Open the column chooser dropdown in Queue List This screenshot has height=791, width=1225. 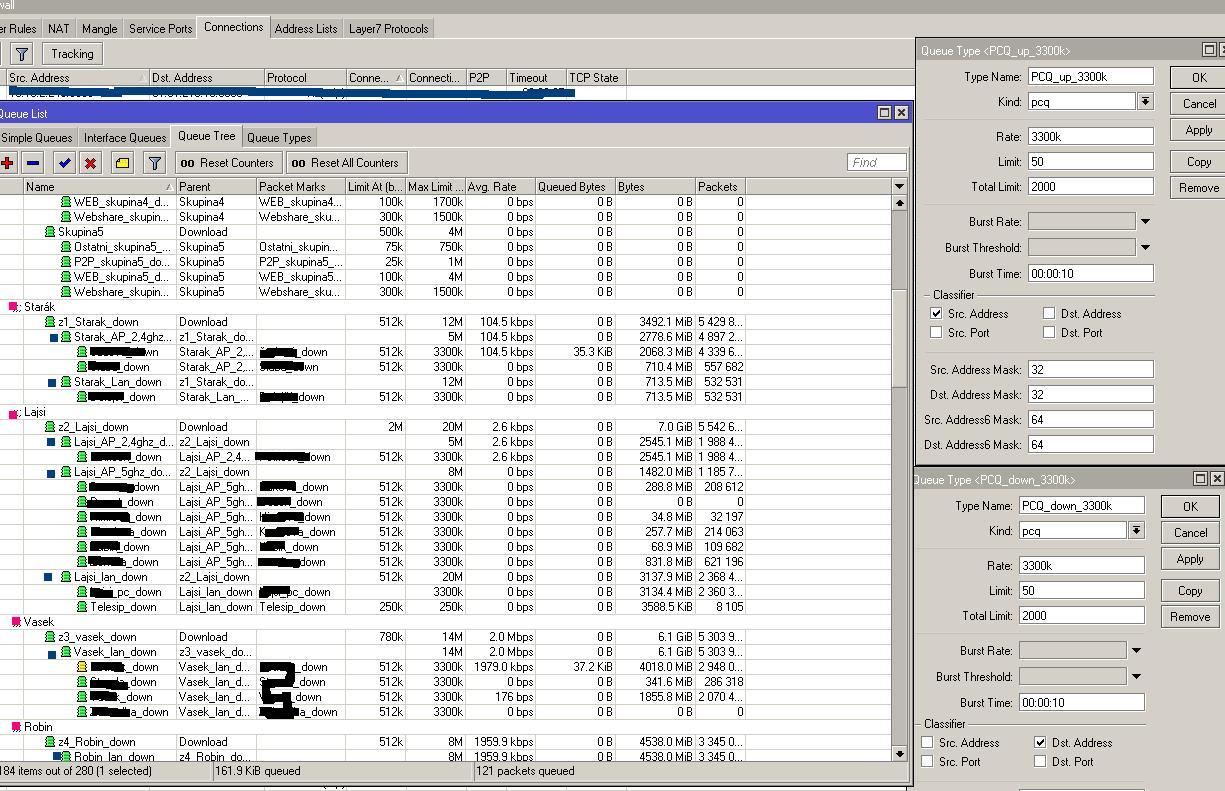[899, 186]
